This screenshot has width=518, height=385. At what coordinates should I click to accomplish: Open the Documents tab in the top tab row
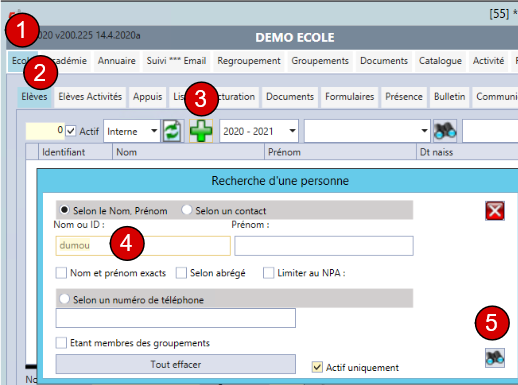pyautogui.click(x=384, y=61)
